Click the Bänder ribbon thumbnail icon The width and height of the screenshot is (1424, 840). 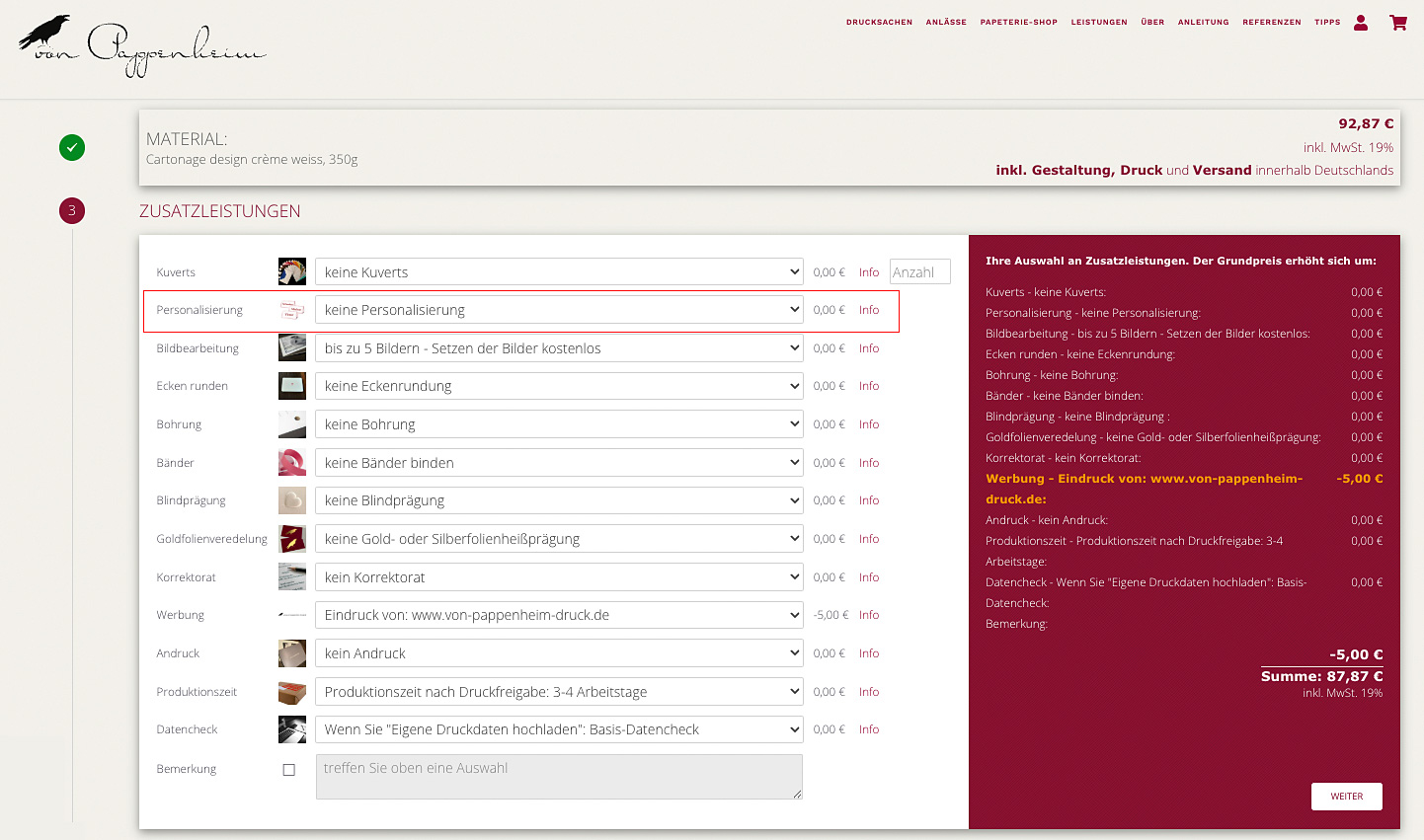tap(292, 462)
